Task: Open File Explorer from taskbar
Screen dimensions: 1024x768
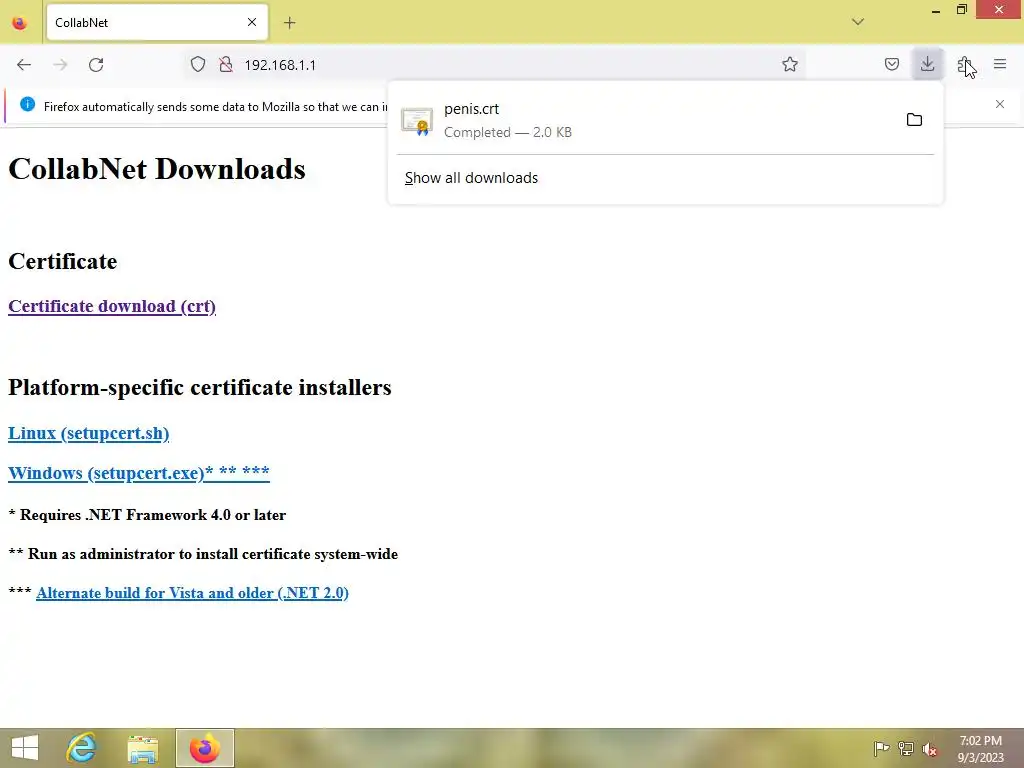Action: (x=143, y=748)
